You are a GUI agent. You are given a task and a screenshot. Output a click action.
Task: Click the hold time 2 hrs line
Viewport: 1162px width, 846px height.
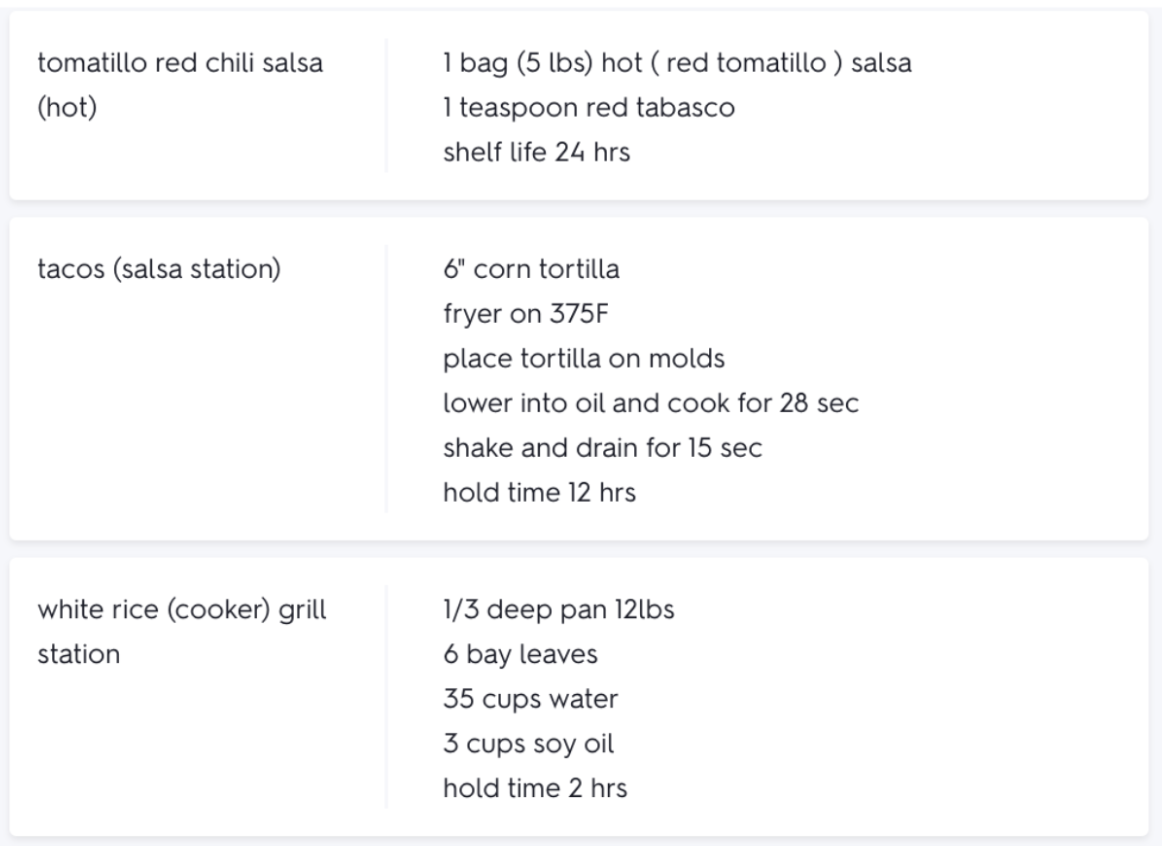(x=535, y=789)
